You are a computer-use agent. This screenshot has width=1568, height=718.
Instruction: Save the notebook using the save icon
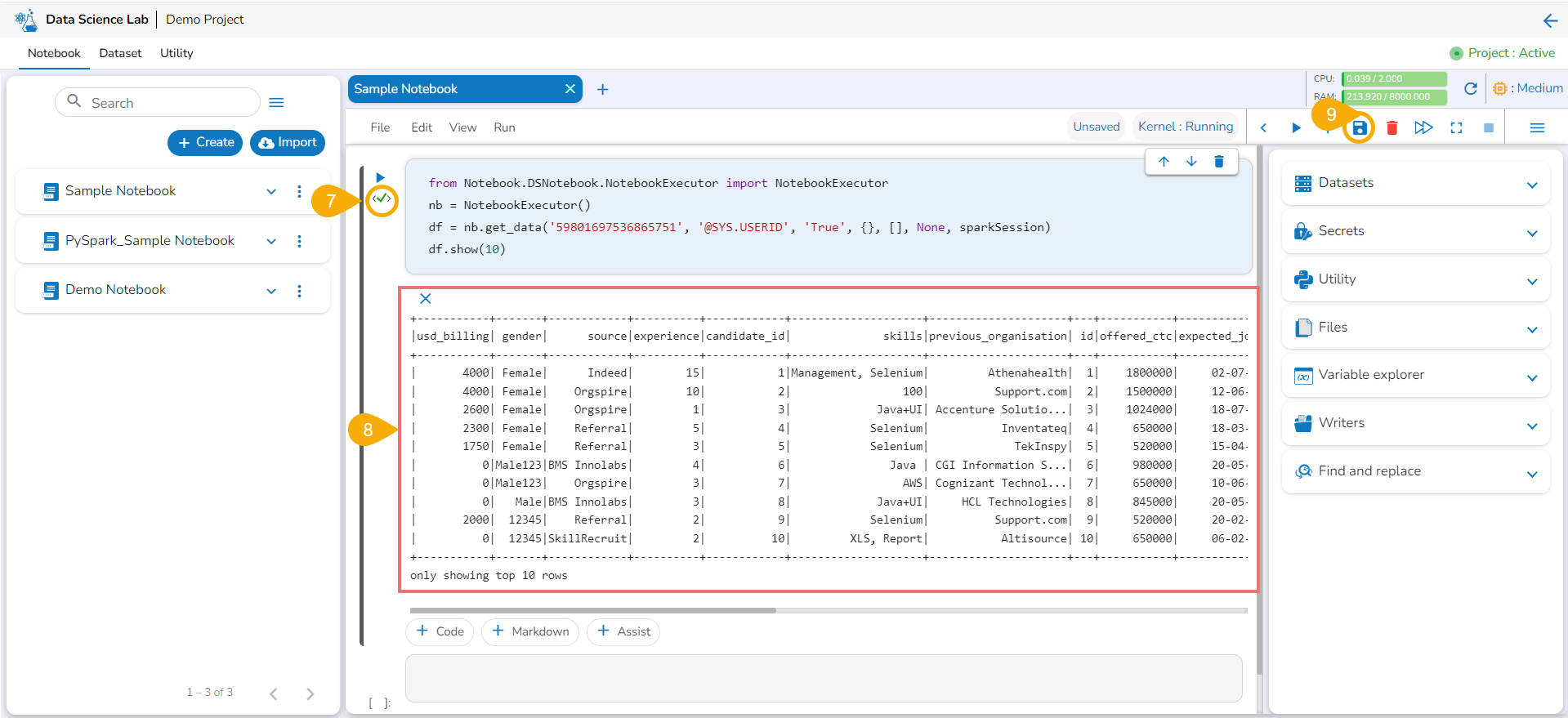point(1359,128)
